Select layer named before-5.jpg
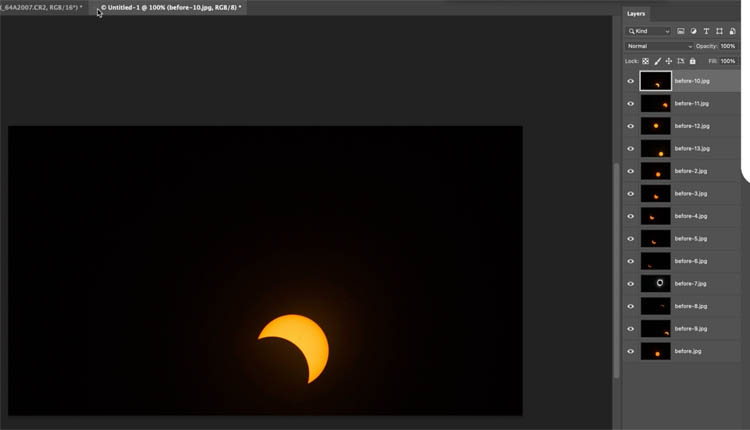Viewport: 750px width, 430px height. pos(691,239)
